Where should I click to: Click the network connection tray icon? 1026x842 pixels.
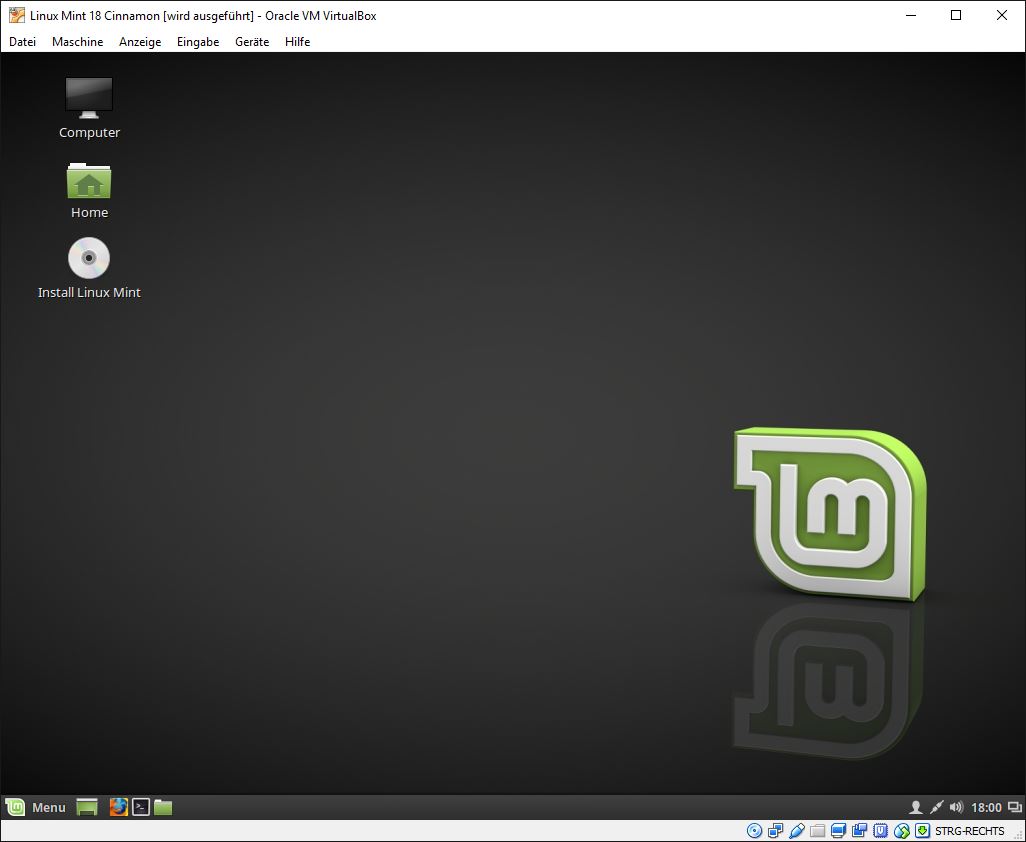tap(936, 807)
